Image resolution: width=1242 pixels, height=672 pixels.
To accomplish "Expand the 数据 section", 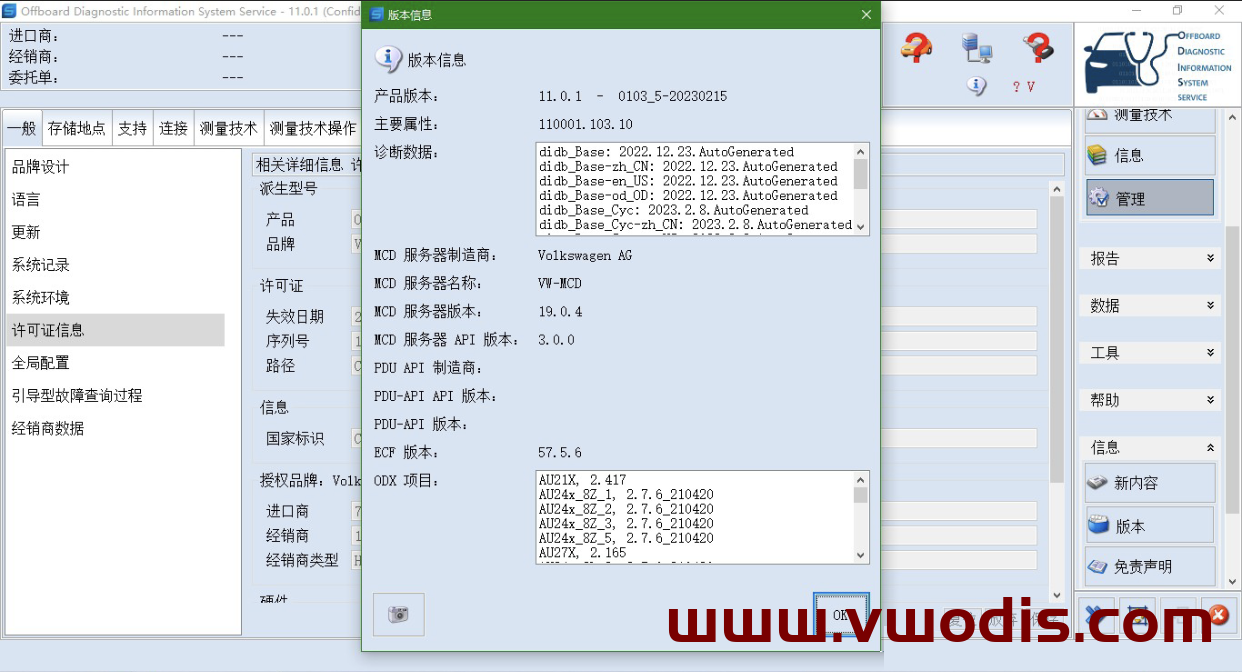I will 1152,305.
